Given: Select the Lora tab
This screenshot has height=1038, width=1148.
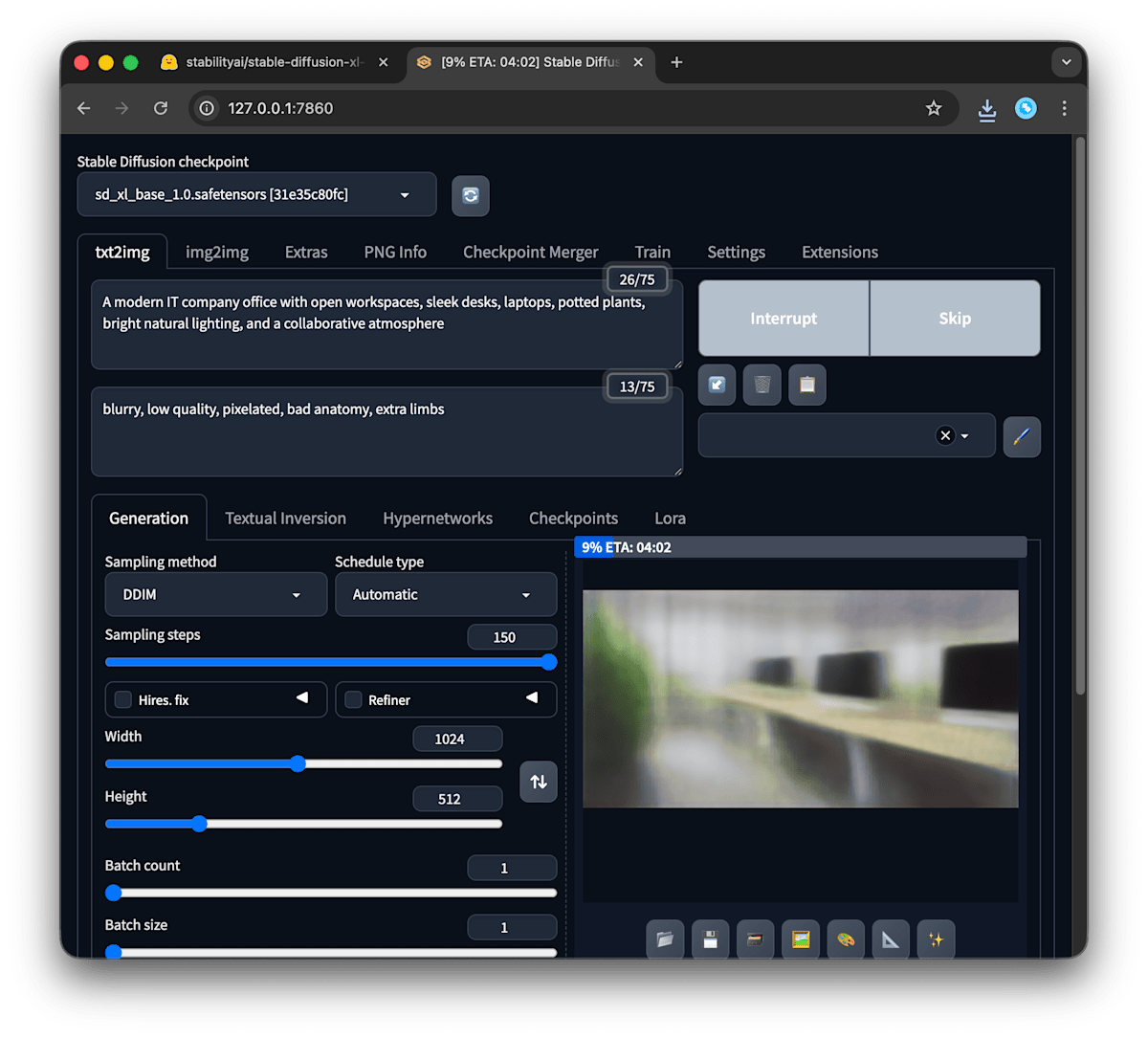Looking at the screenshot, I should [670, 519].
